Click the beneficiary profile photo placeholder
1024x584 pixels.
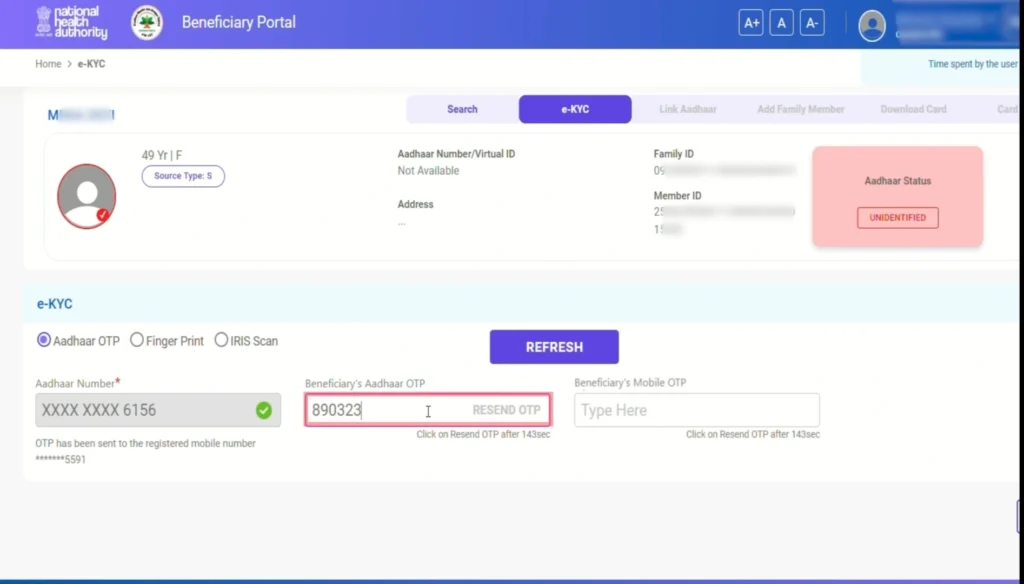point(86,196)
